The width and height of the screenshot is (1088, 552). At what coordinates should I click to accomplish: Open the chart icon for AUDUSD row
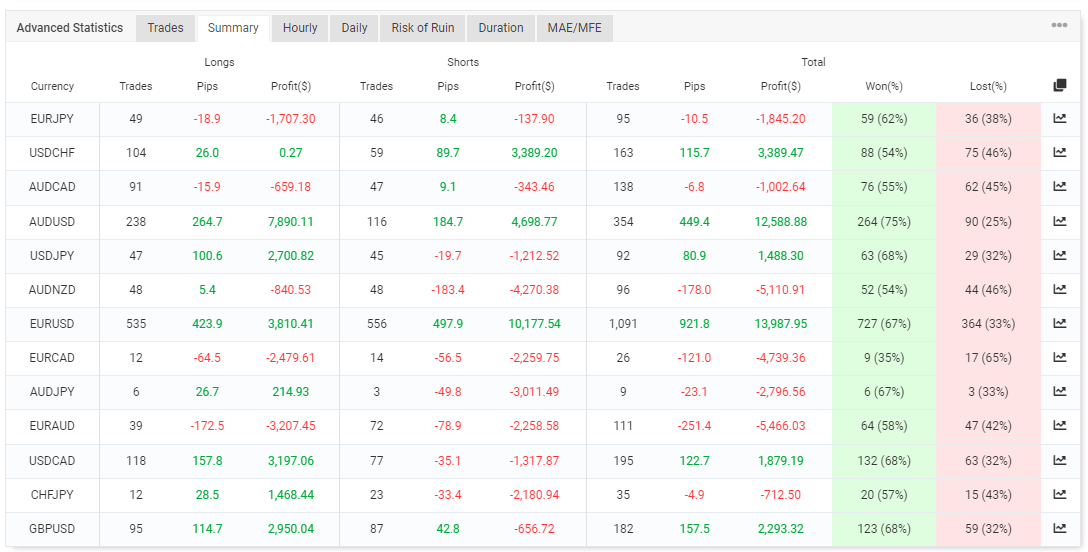[x=1060, y=222]
